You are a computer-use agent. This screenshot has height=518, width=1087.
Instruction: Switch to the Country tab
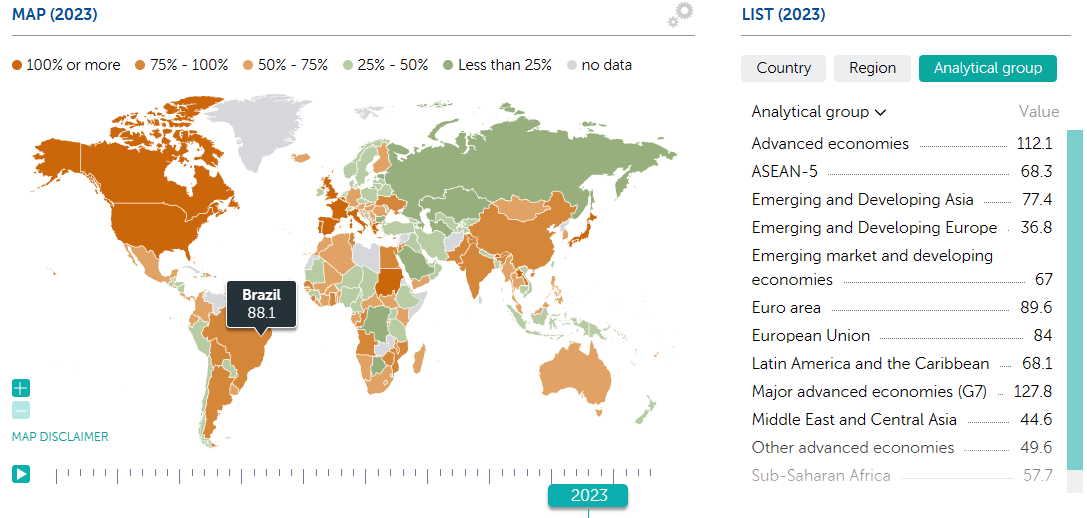coord(783,68)
